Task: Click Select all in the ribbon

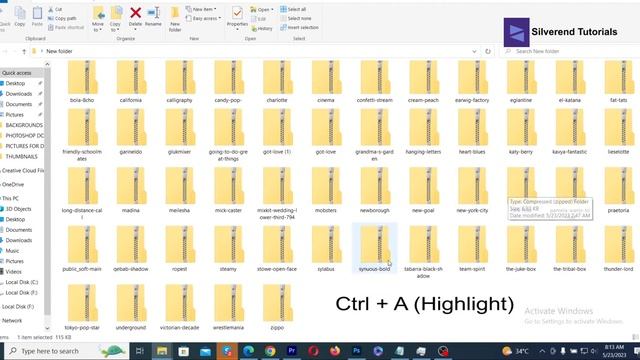Action: coord(293,9)
